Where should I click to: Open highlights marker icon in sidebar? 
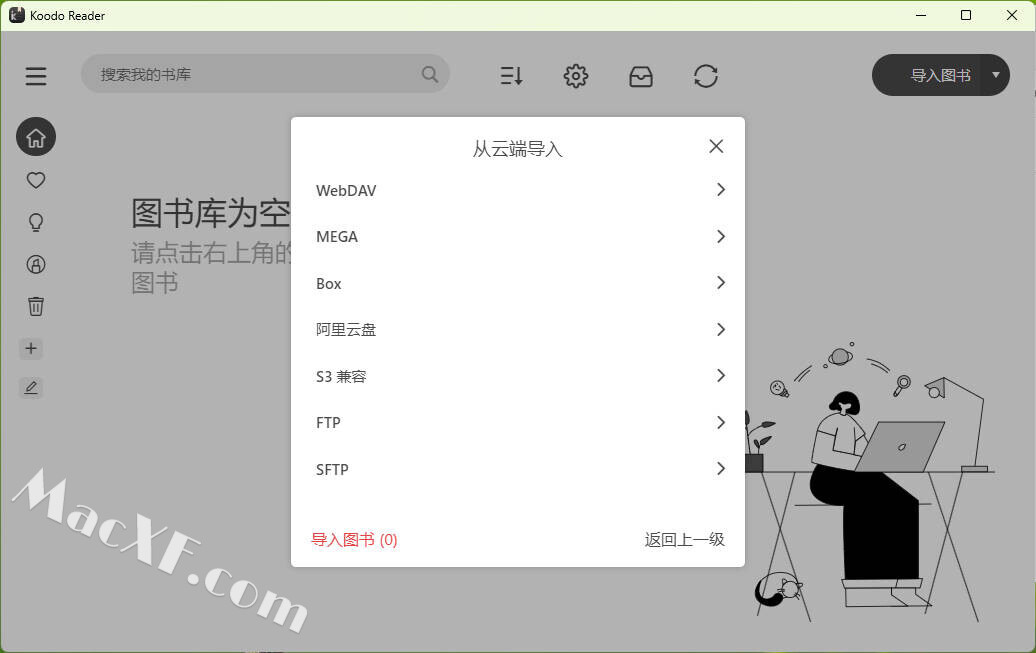[x=36, y=264]
